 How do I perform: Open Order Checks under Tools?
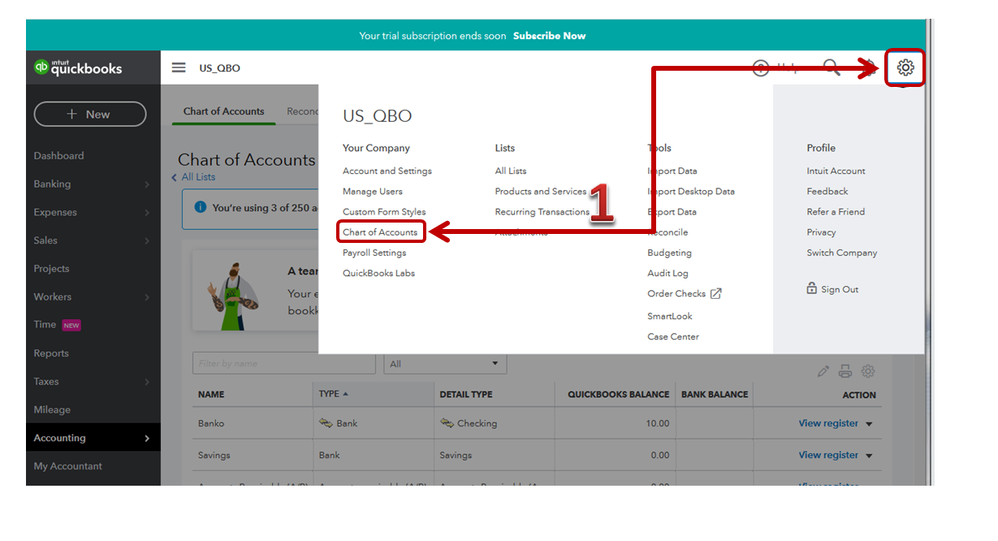pos(676,293)
